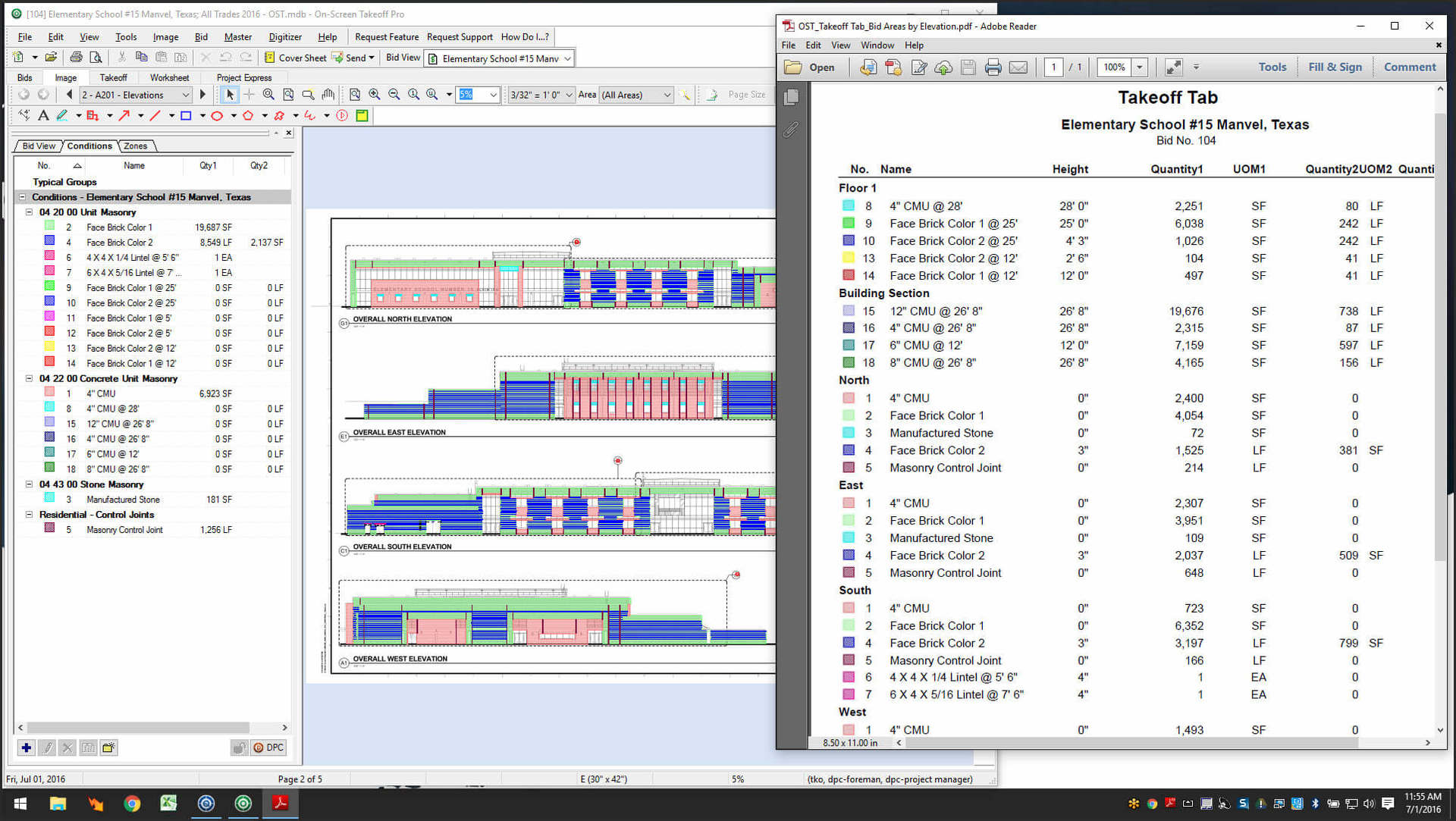1456x821 pixels.
Task: Open the Digitizer menu
Action: [x=285, y=37]
